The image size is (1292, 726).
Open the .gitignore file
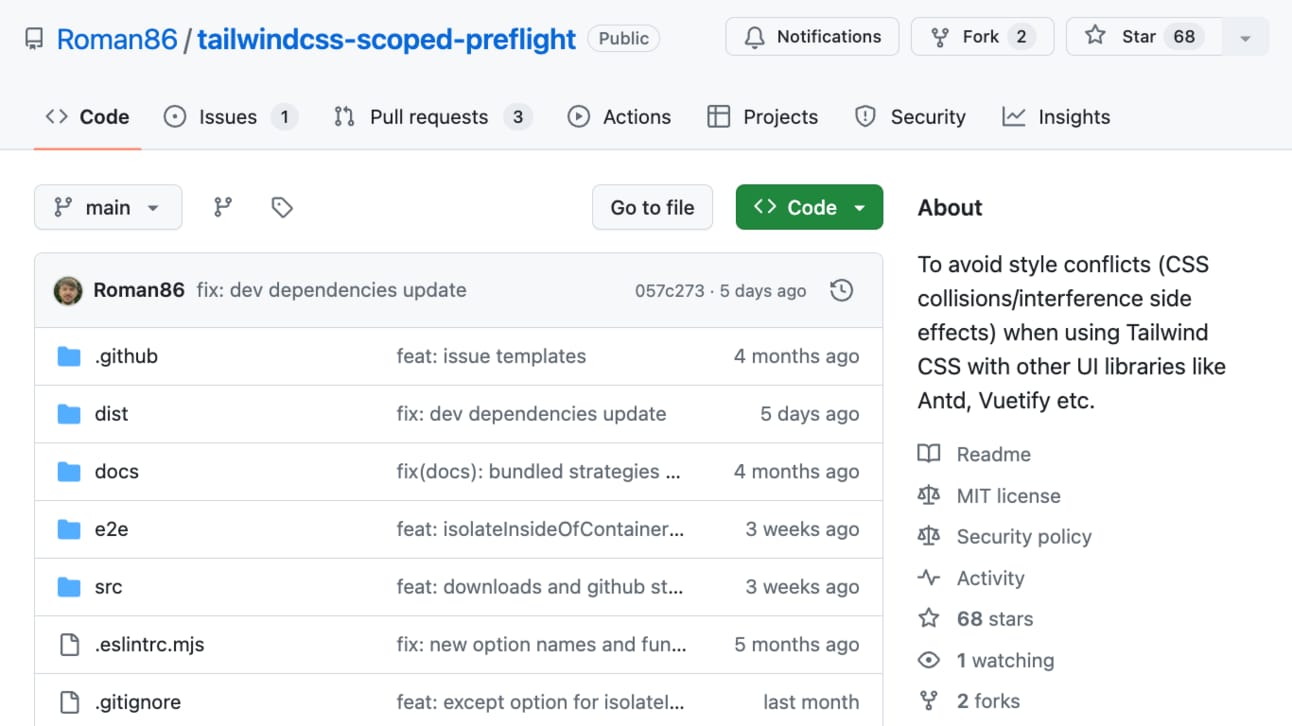coord(138,702)
